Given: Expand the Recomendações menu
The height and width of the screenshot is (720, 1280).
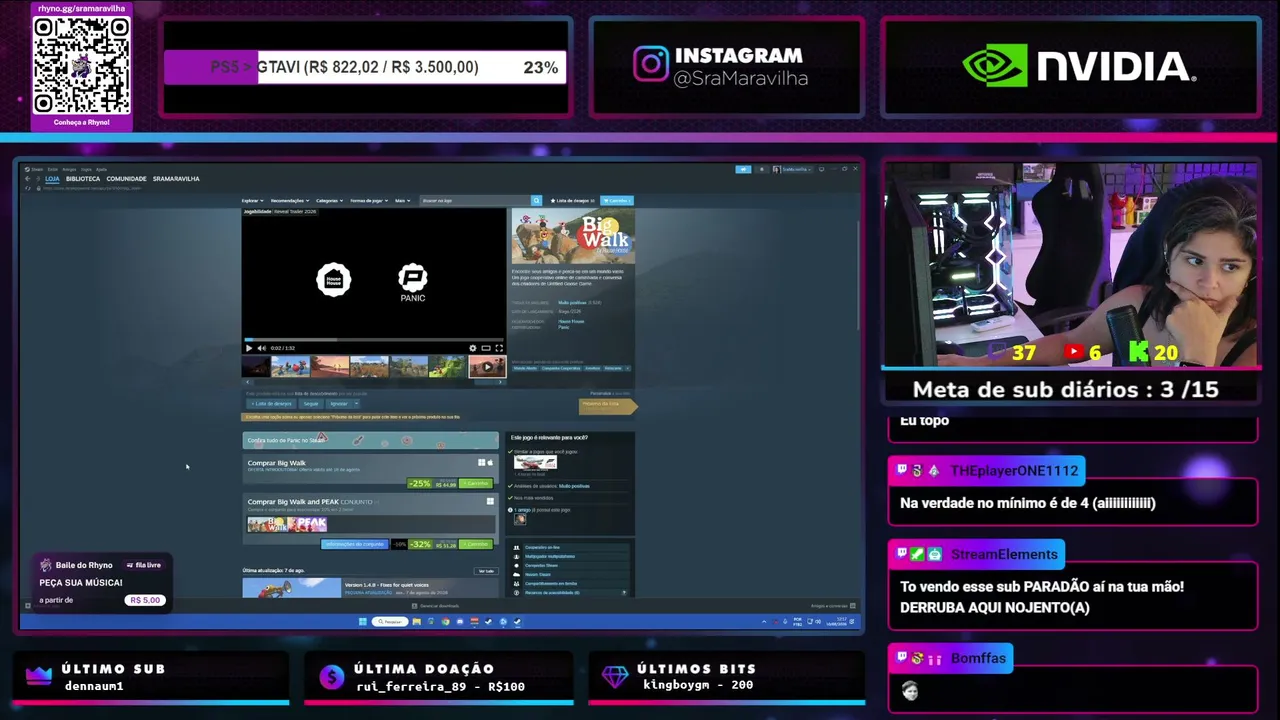Looking at the screenshot, I should coord(290,200).
